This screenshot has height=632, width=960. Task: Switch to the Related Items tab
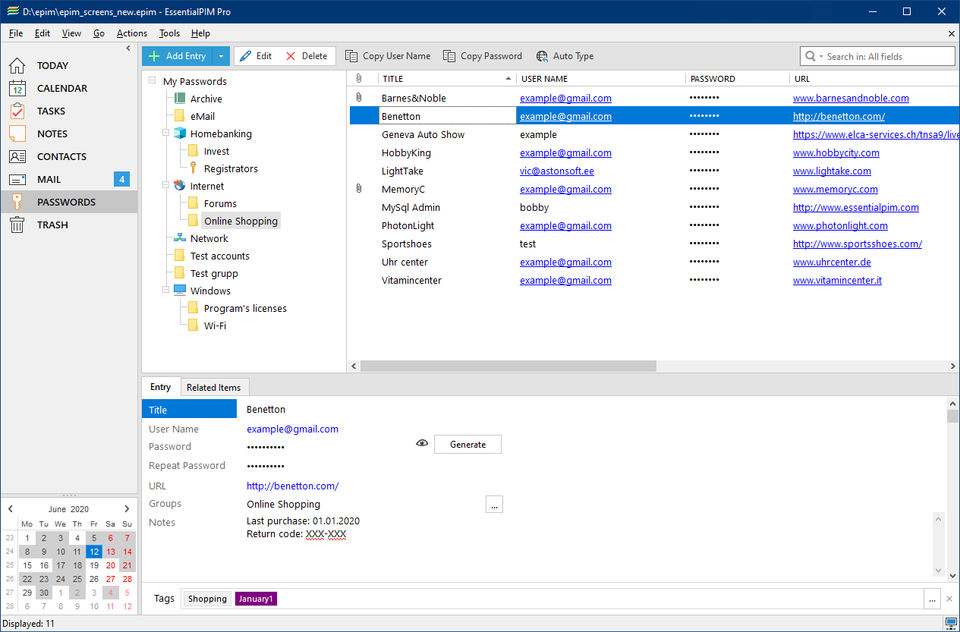[214, 387]
